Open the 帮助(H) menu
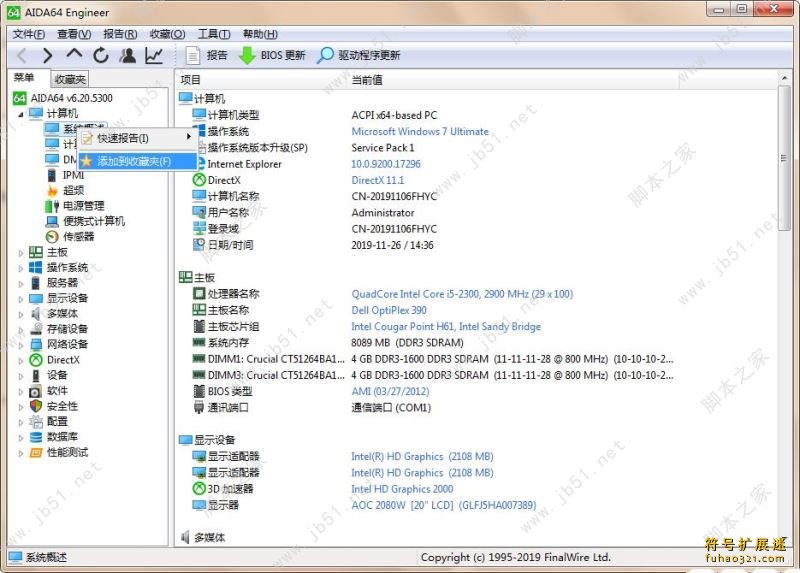 point(260,34)
